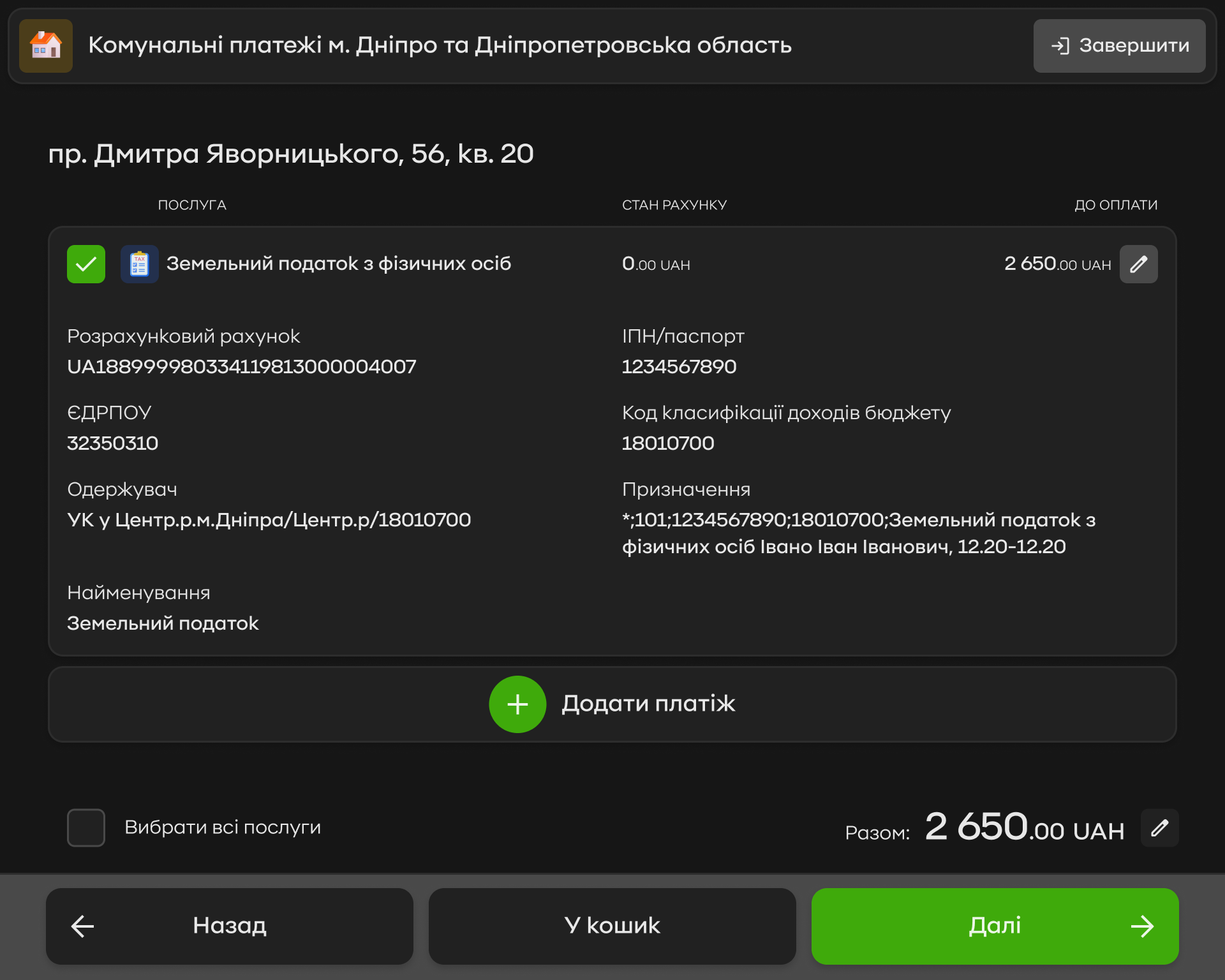Click the ПОСЛУГА column header
The image size is (1225, 980).
[x=192, y=205]
